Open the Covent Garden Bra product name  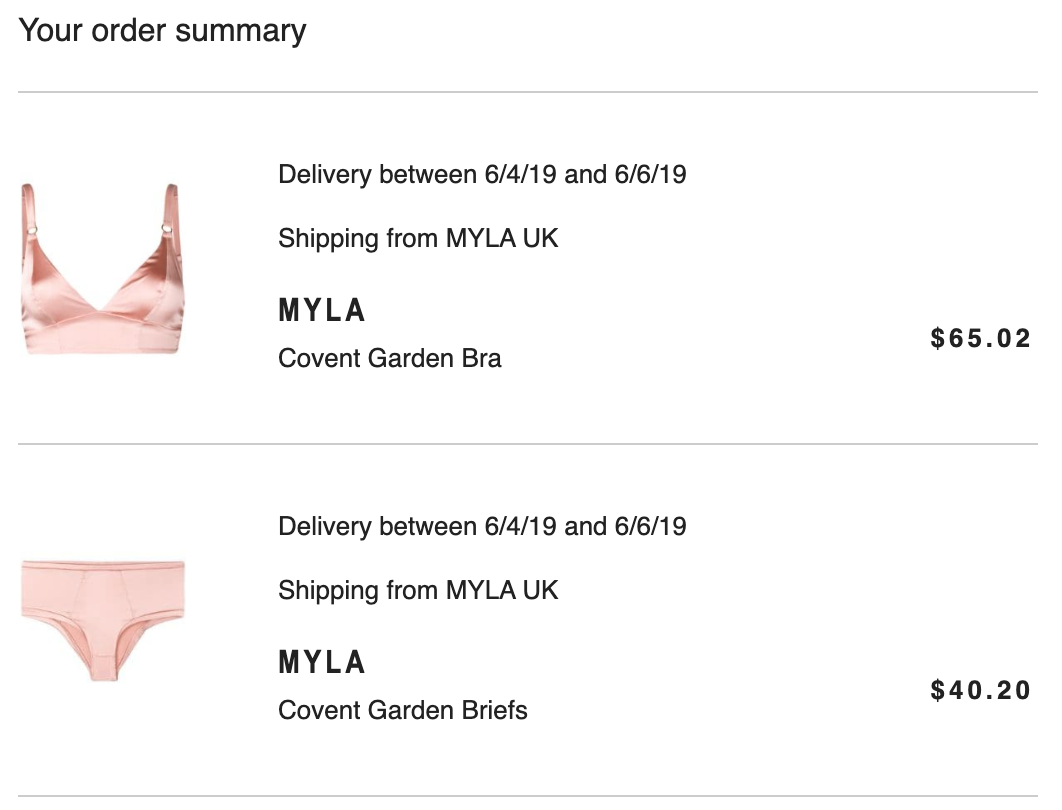(389, 358)
